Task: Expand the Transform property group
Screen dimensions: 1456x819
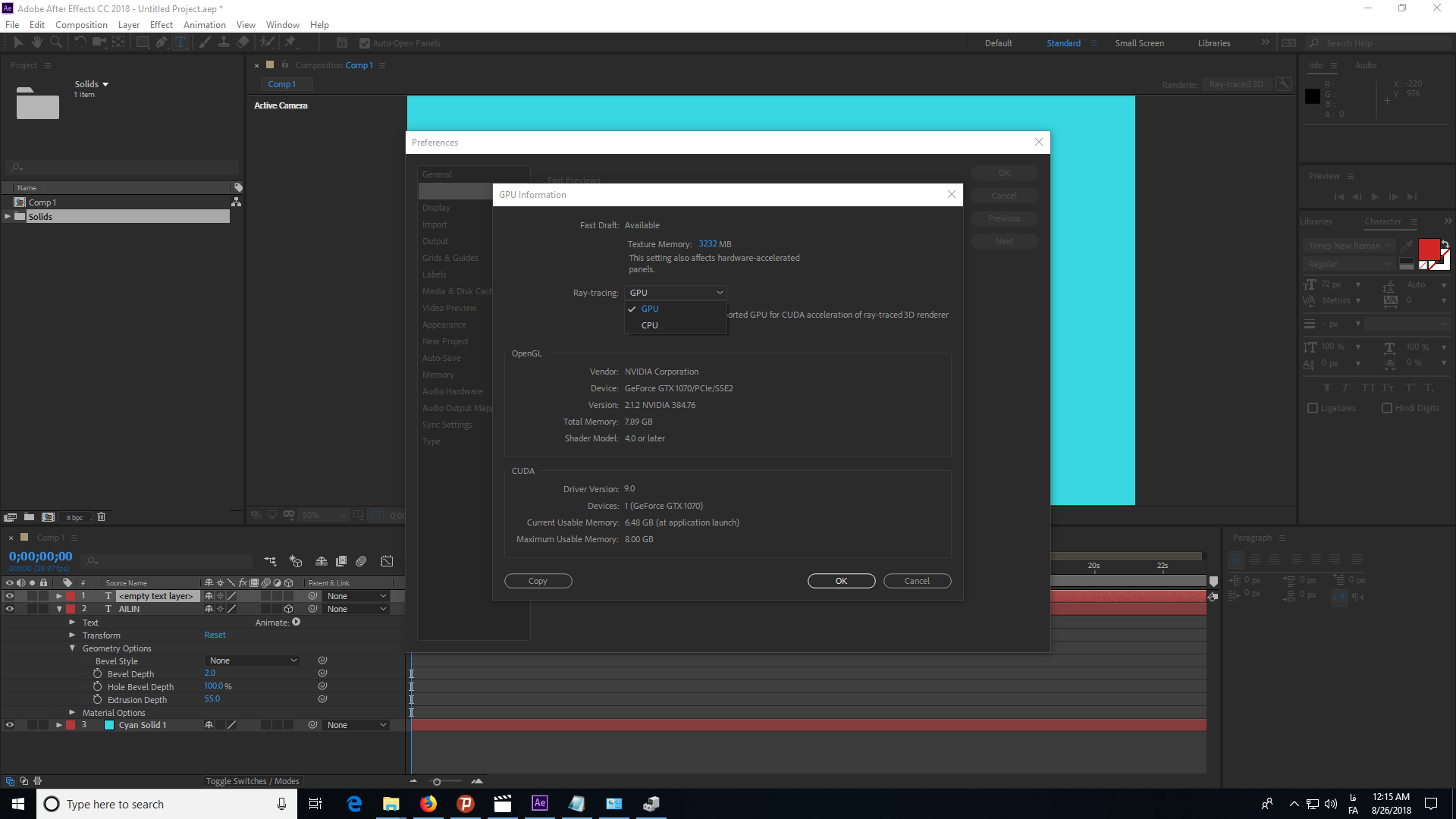Action: 72,635
